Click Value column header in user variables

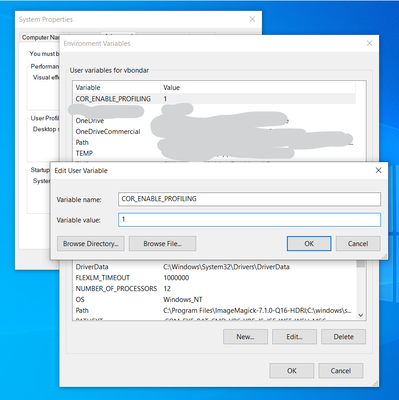pos(258,88)
